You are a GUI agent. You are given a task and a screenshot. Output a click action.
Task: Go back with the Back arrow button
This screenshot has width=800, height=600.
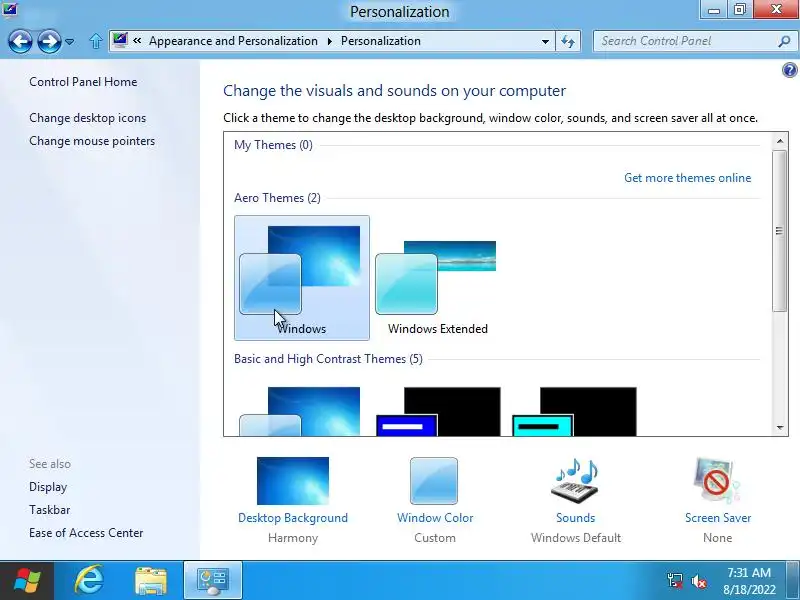pos(20,41)
